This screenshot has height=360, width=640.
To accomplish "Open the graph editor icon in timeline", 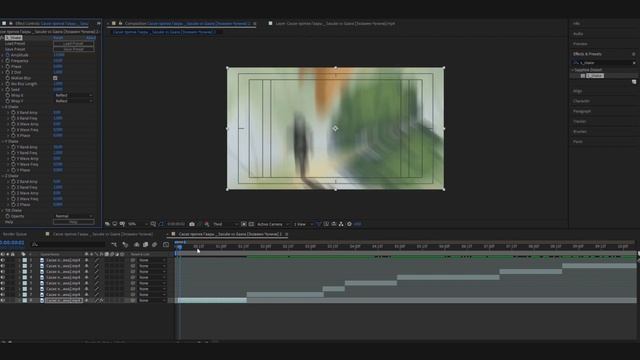I will 166,244.
